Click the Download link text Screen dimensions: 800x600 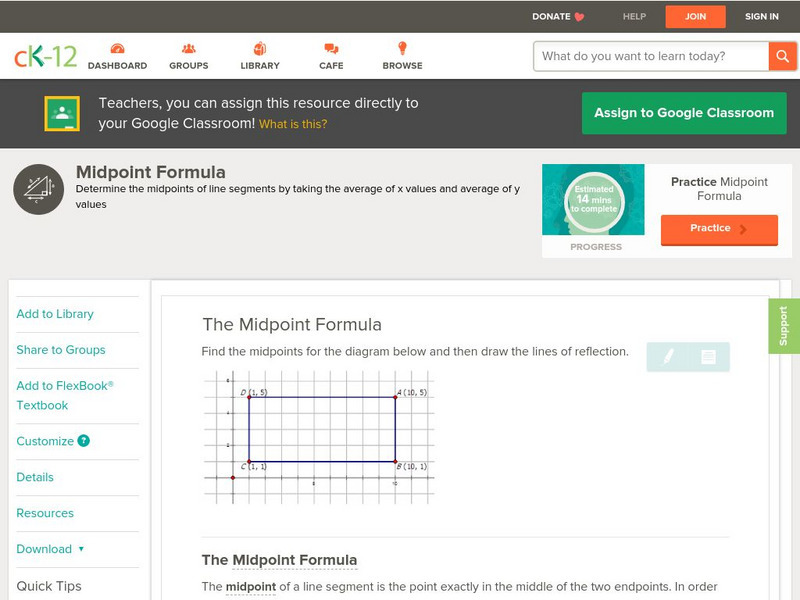pyautogui.click(x=44, y=549)
